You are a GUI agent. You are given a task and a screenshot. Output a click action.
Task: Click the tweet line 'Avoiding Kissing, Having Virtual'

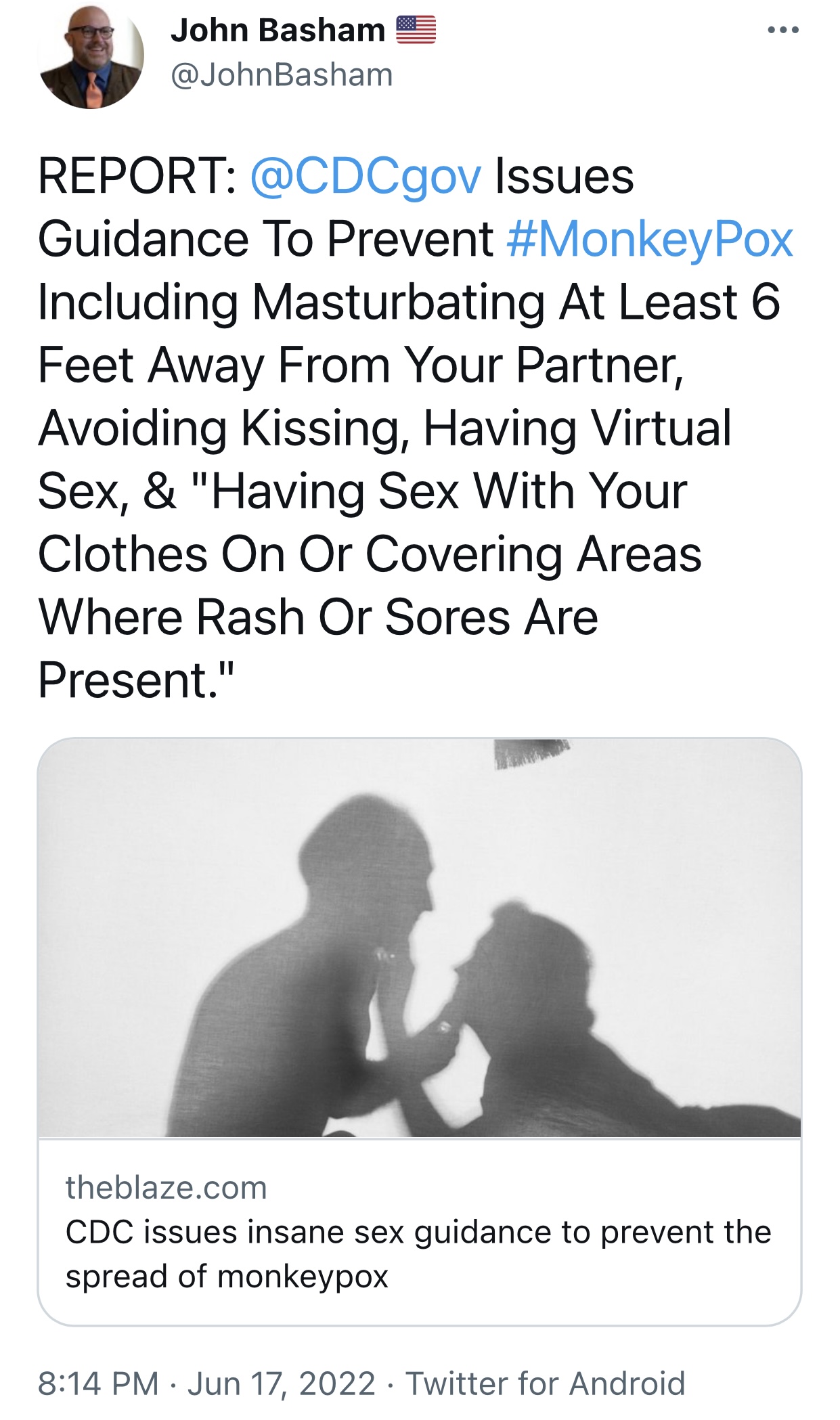click(384, 428)
